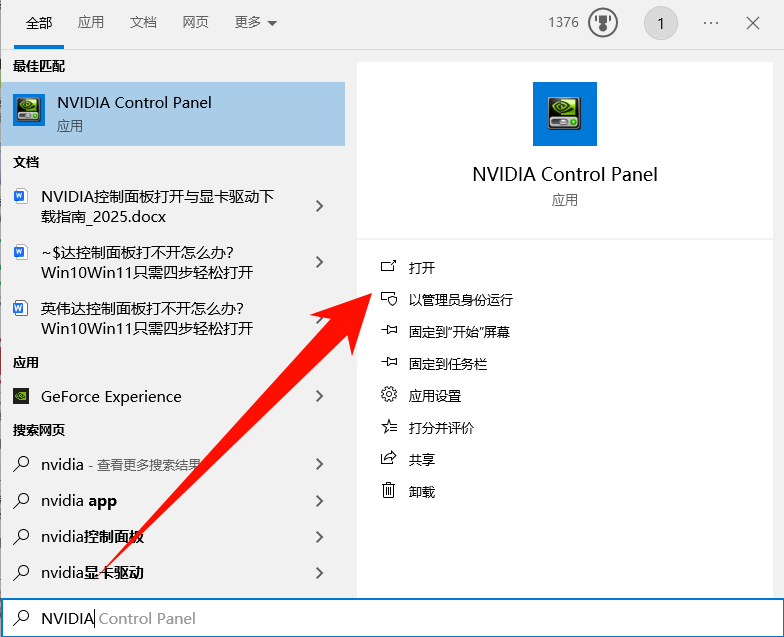The width and height of the screenshot is (784, 637).
Task: Select 打开 to launch the app
Action: (x=422, y=268)
